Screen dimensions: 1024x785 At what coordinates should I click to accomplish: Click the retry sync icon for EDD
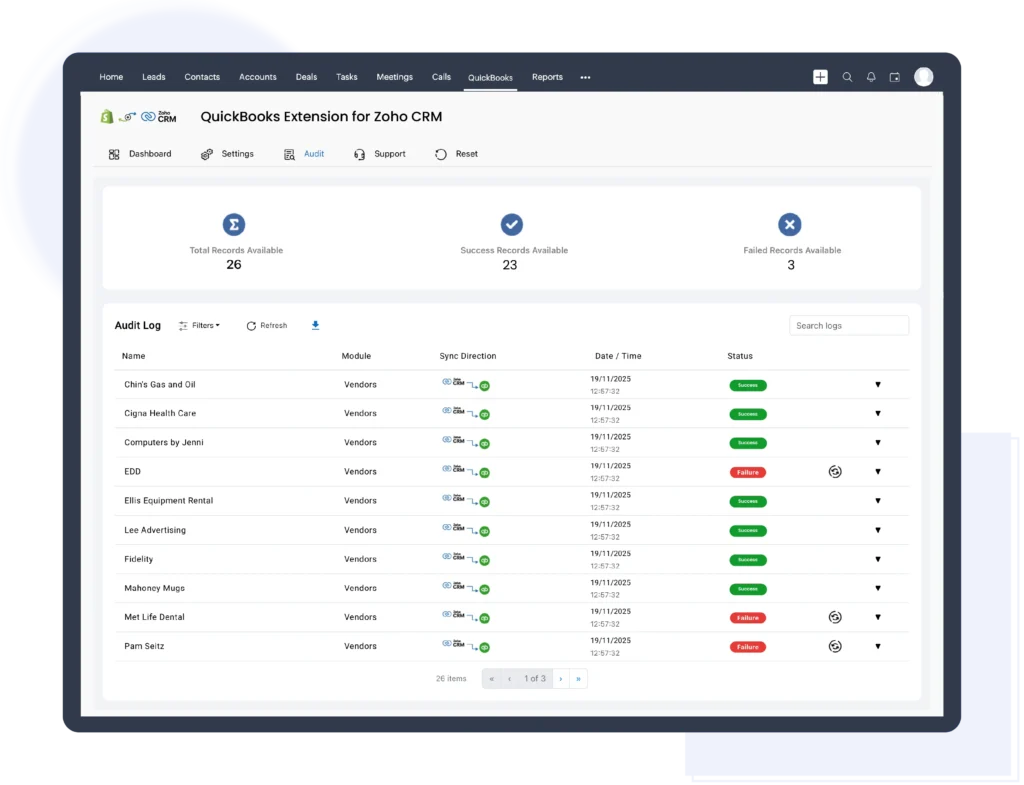(836, 471)
